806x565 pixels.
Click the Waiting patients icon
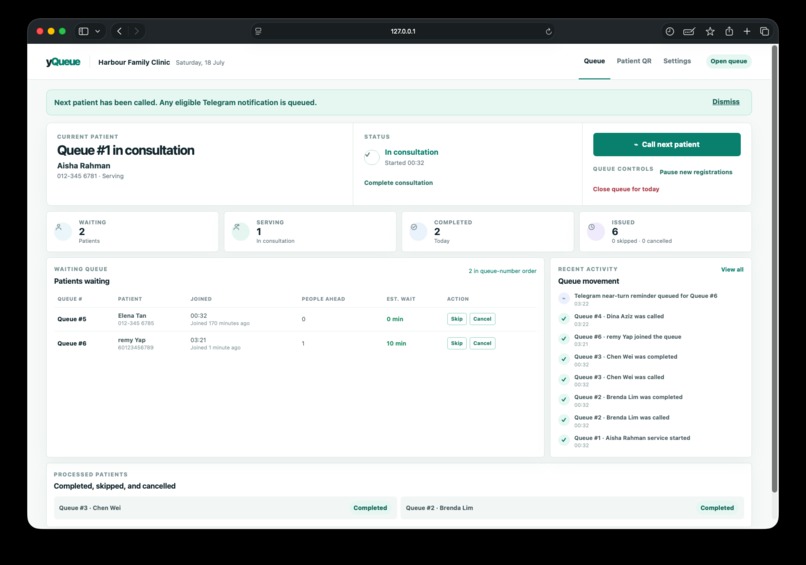click(63, 231)
